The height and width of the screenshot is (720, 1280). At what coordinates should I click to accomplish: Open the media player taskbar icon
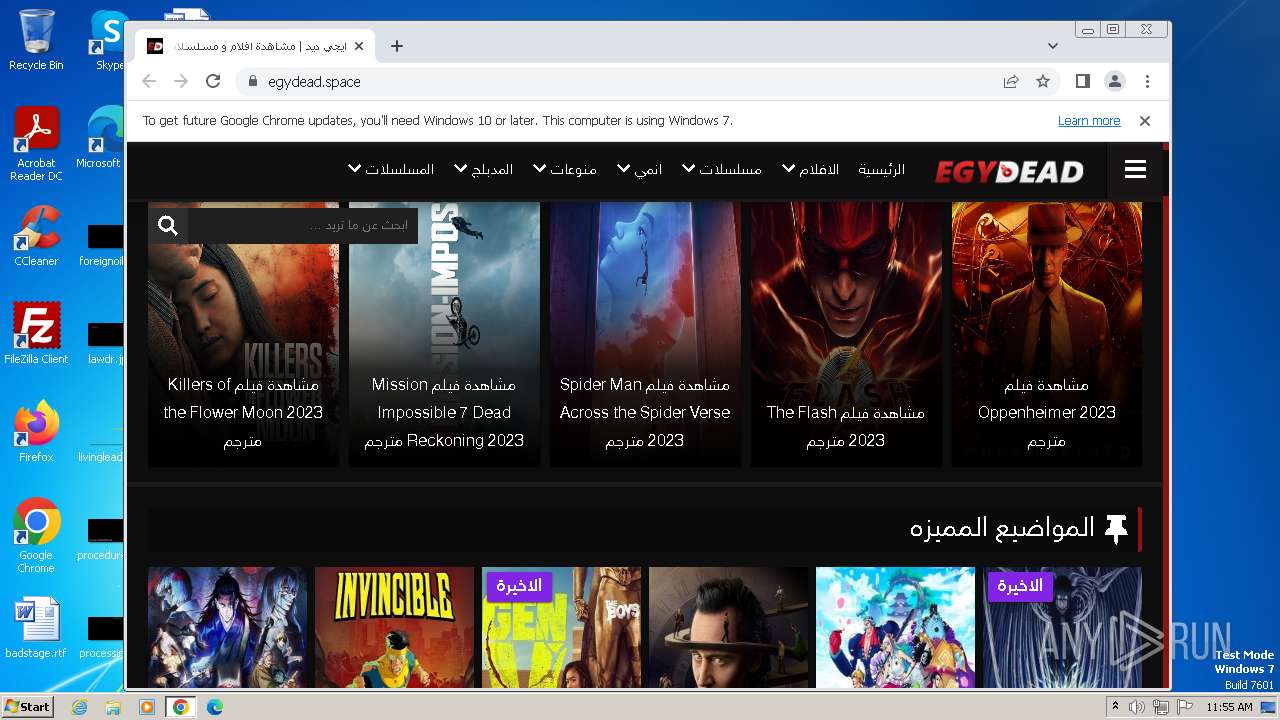click(x=147, y=707)
